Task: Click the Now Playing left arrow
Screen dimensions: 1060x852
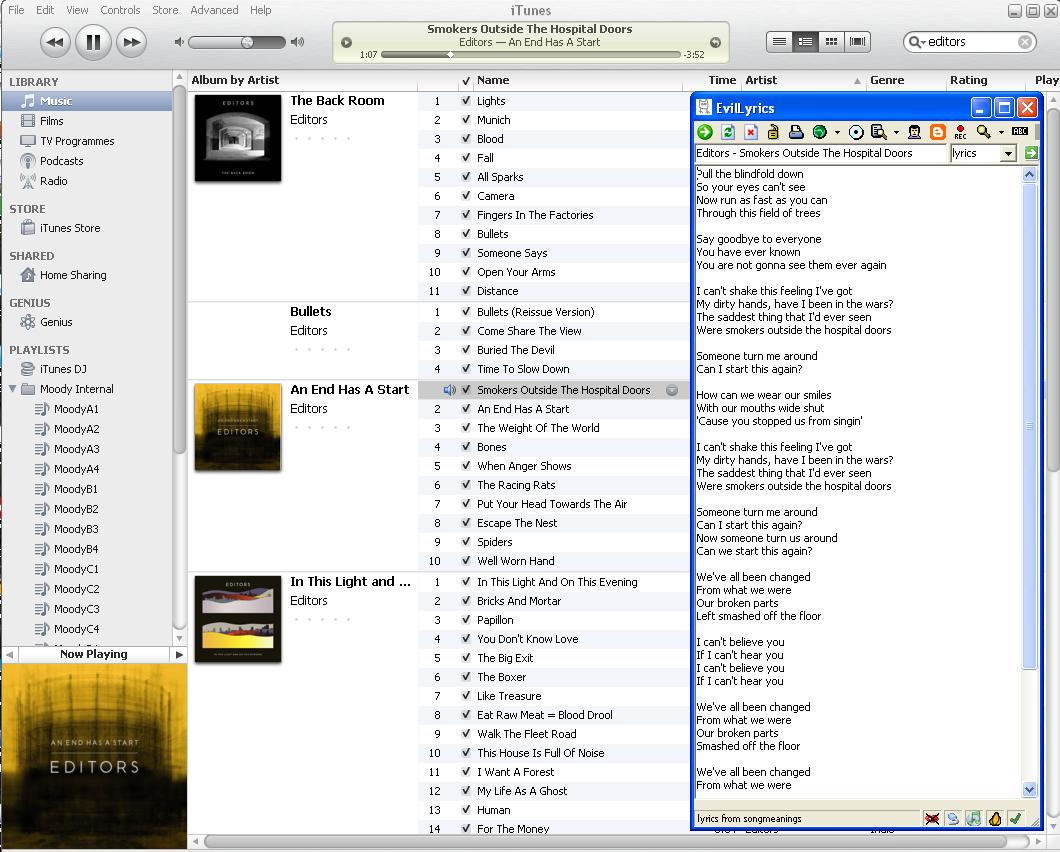Action: pos(9,655)
